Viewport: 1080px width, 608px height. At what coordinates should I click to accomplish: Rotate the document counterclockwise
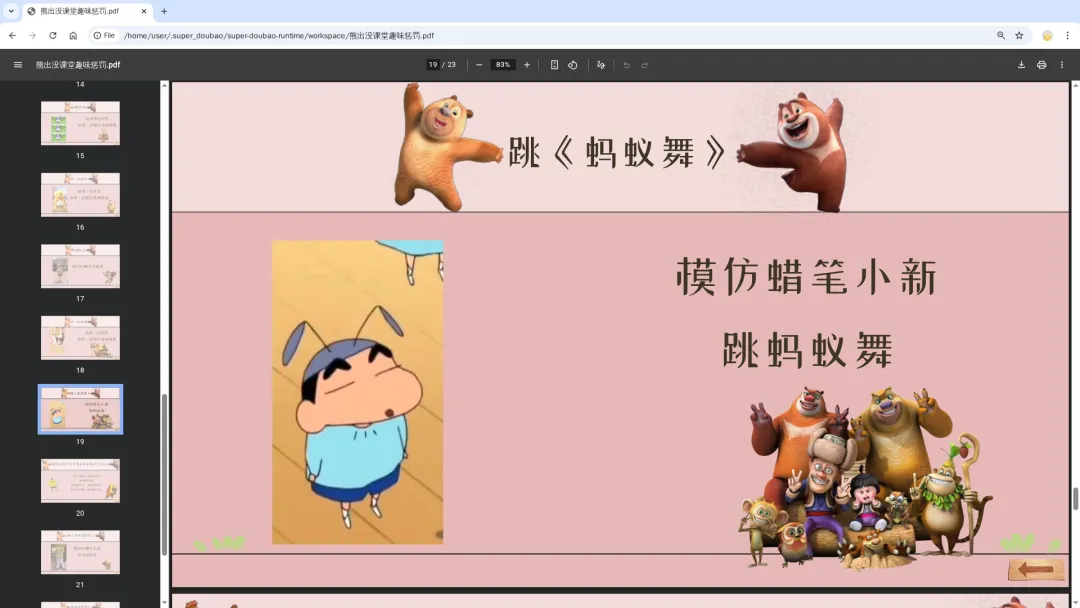(572, 65)
